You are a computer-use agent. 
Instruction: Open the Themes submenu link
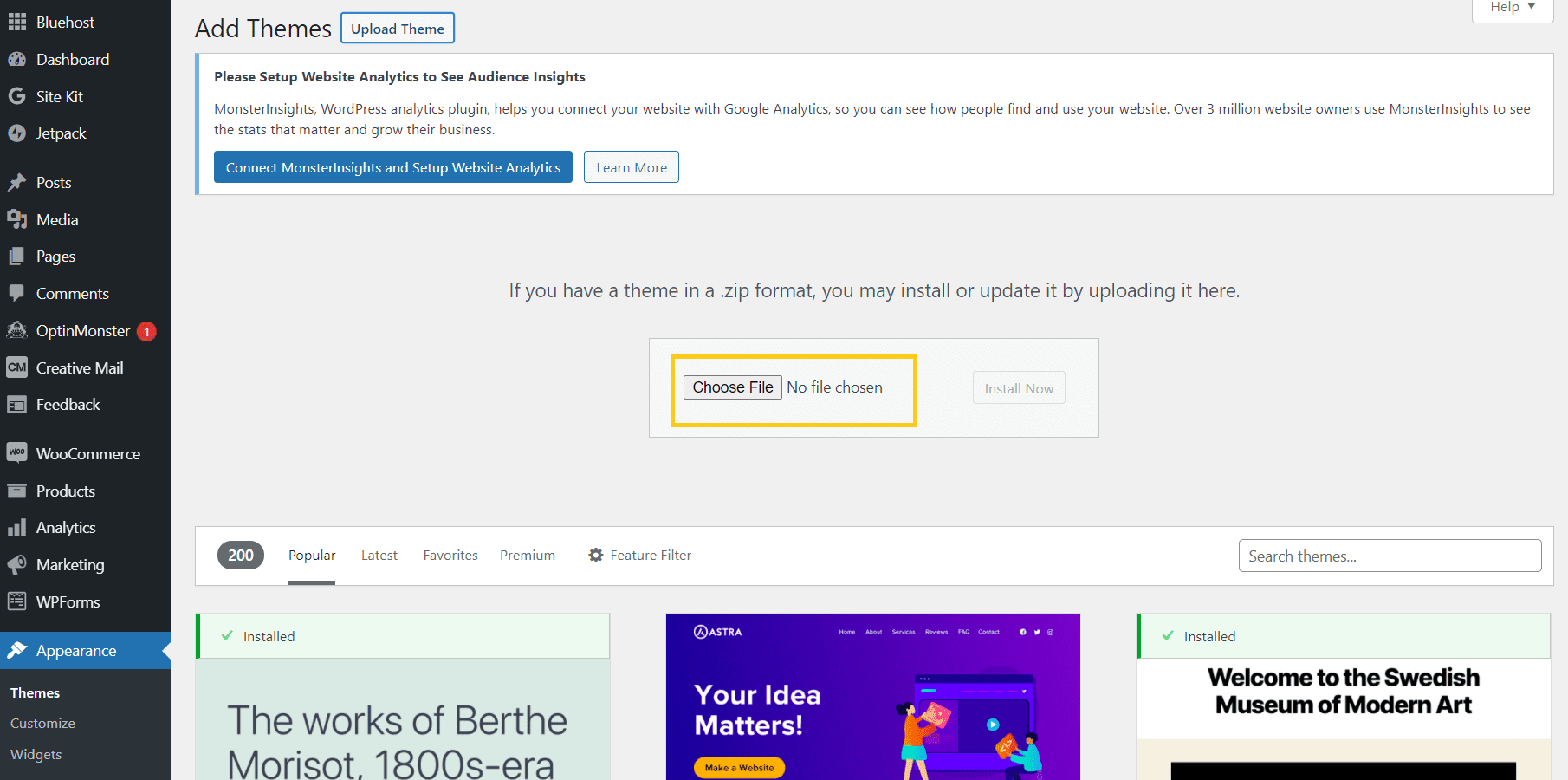35,693
